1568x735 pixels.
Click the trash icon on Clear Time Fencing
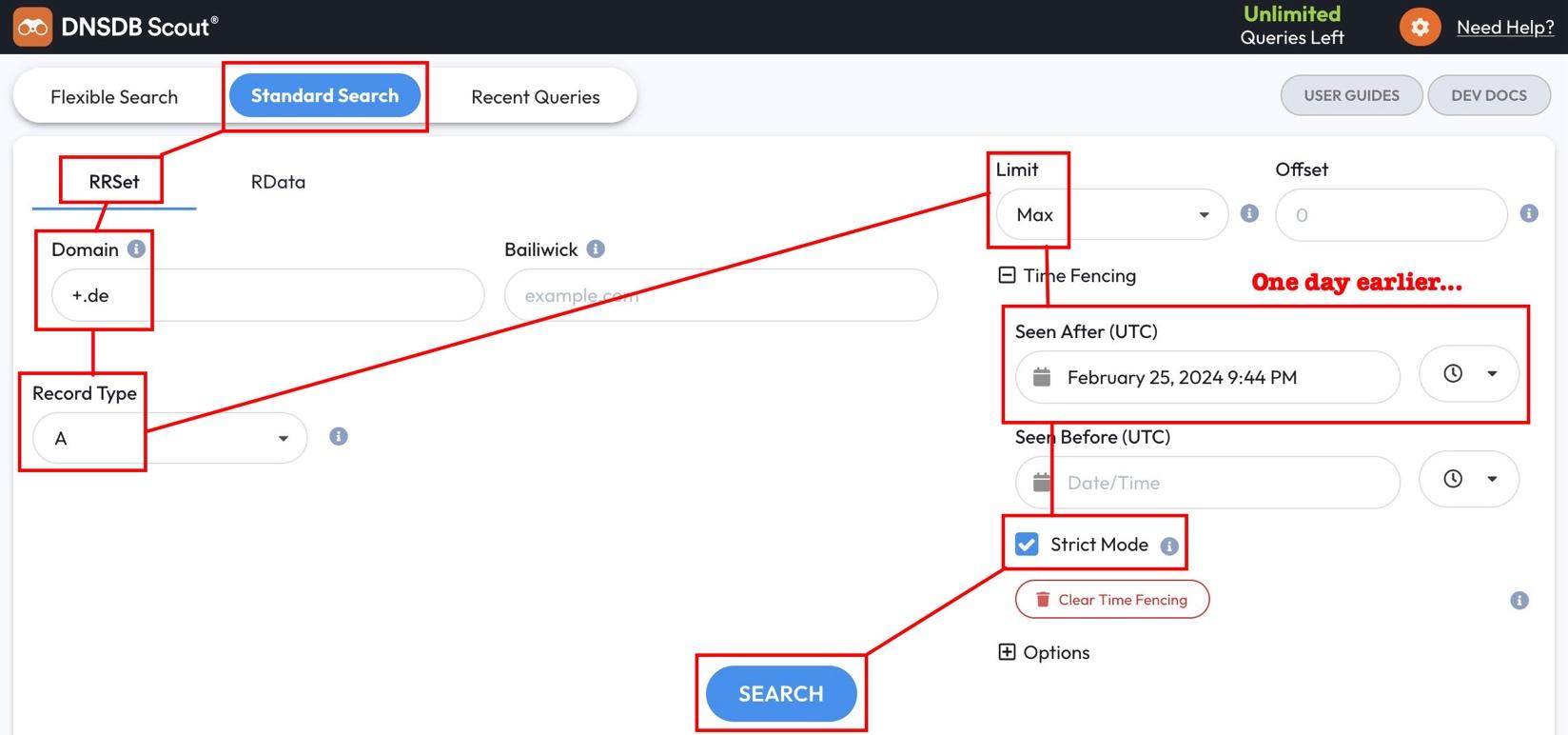(x=1044, y=599)
